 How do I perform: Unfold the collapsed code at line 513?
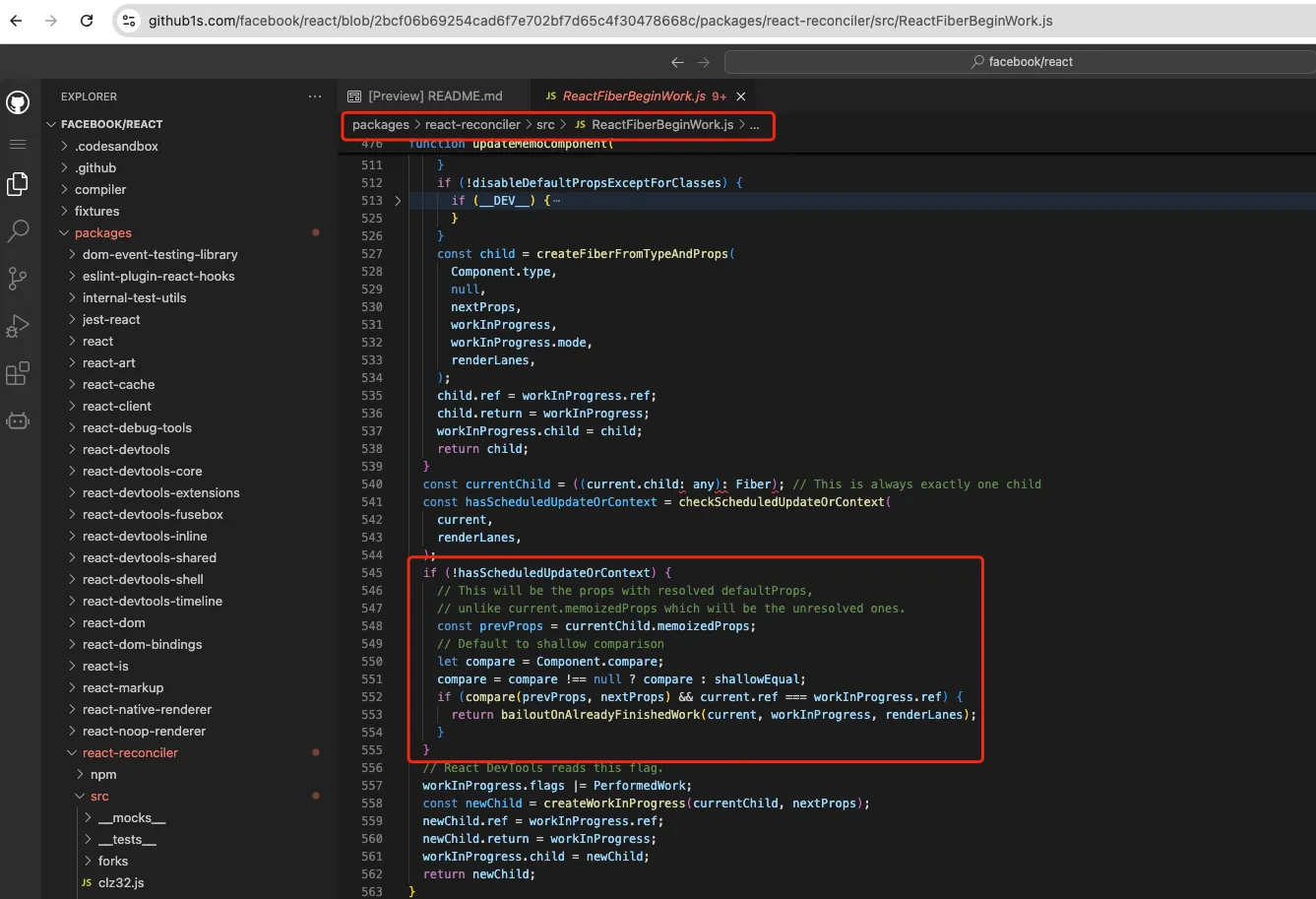[x=398, y=200]
